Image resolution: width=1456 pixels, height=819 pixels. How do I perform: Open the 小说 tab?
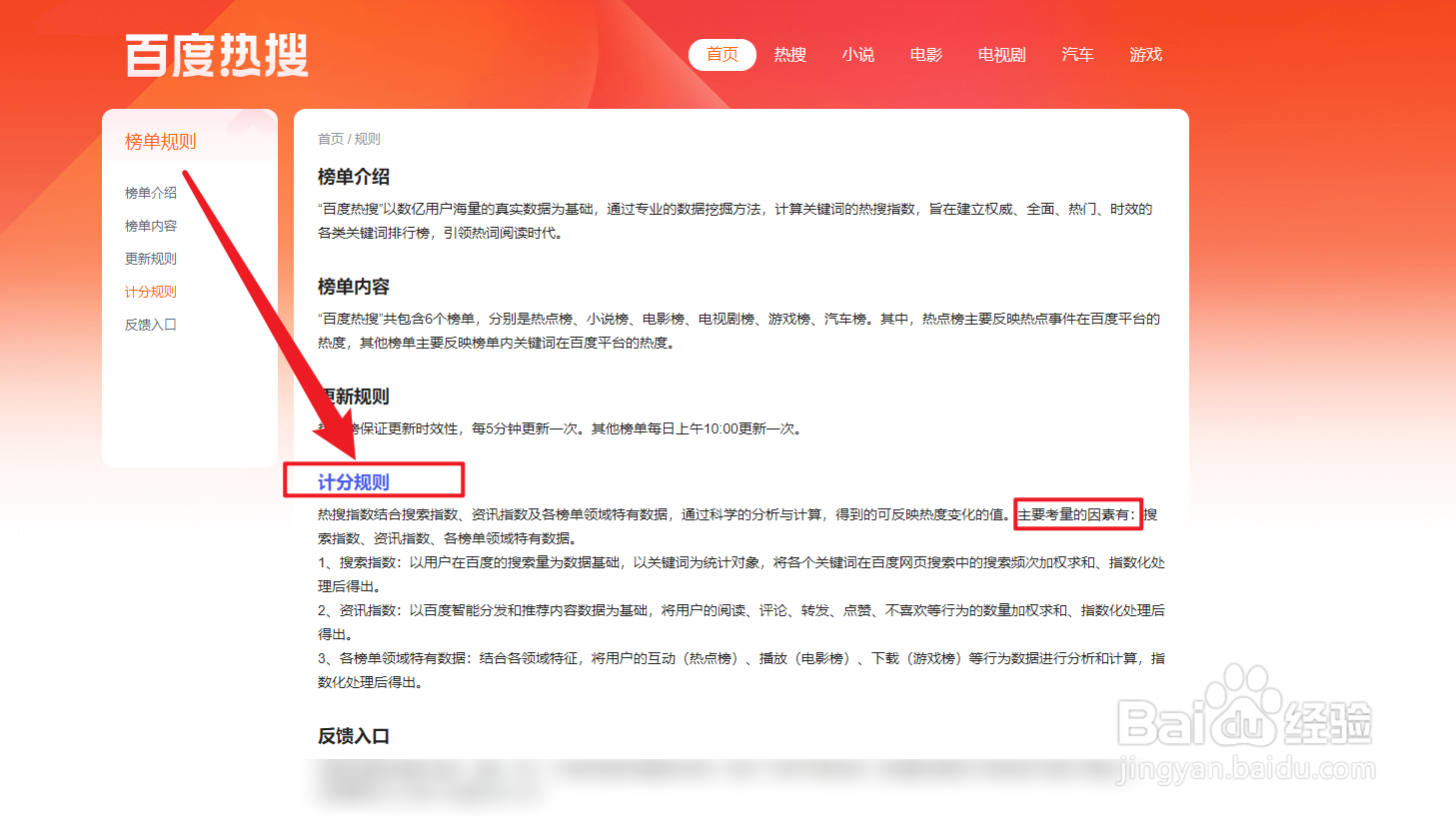click(x=858, y=54)
